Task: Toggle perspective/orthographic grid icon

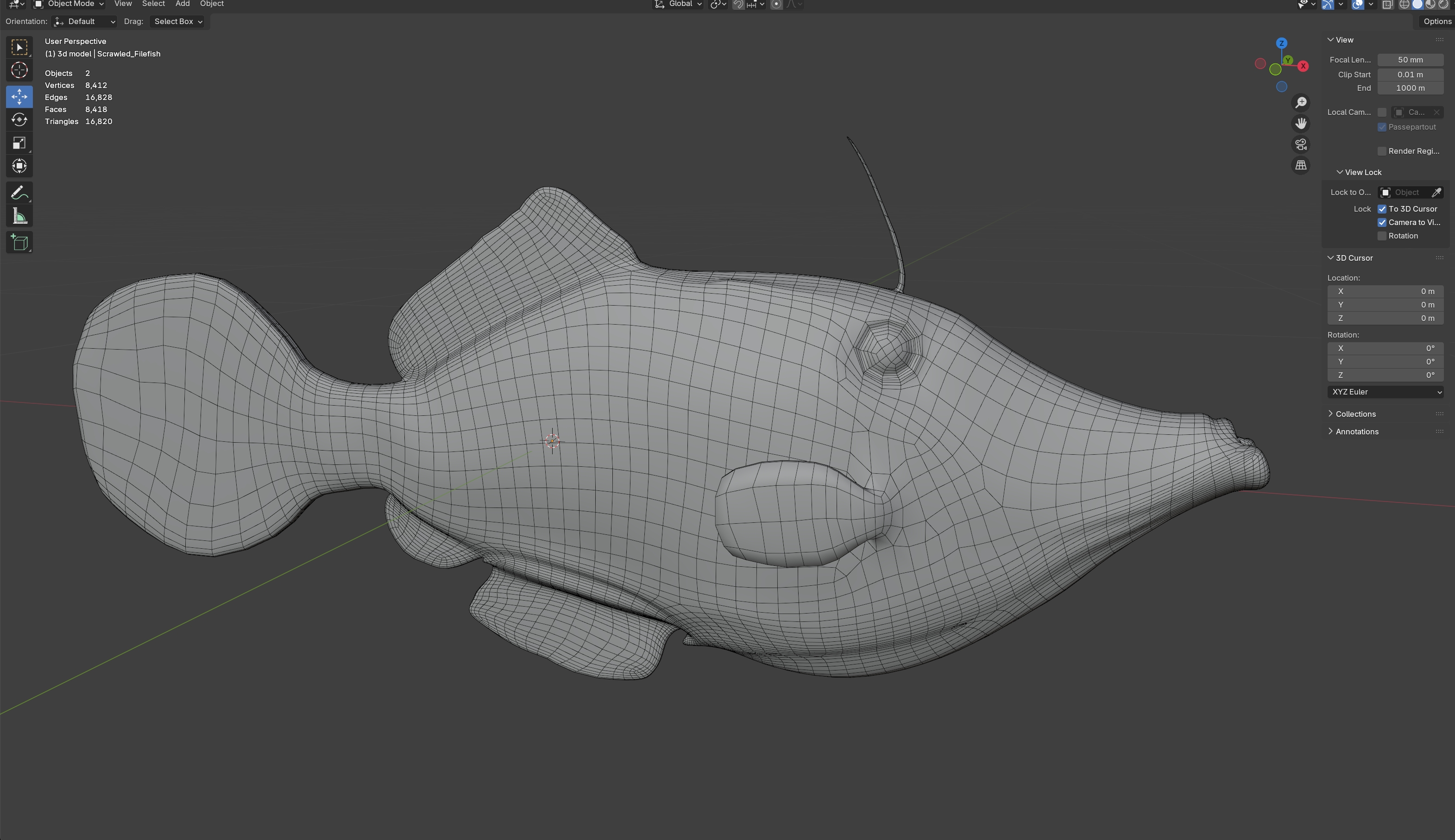Action: point(1300,166)
